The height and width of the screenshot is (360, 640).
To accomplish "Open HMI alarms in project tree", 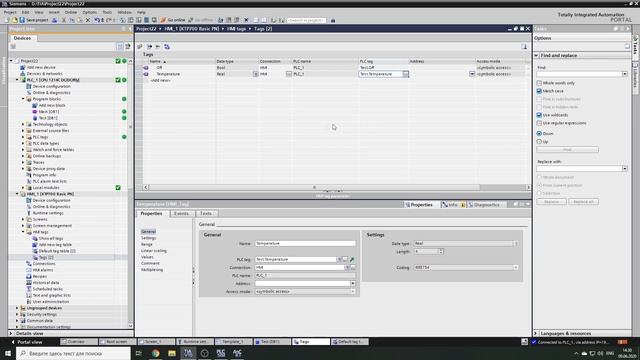I will (43, 270).
